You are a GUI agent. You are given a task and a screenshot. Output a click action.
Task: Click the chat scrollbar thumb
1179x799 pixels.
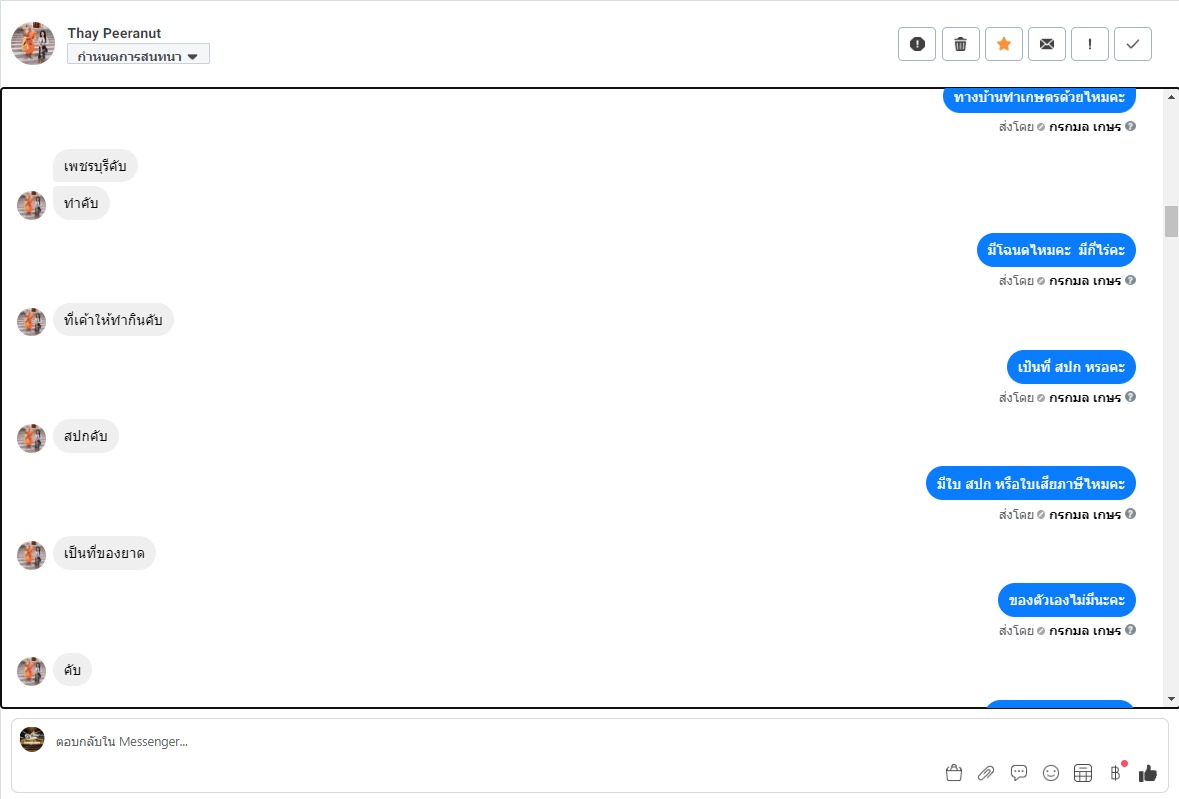pyautogui.click(x=1171, y=221)
